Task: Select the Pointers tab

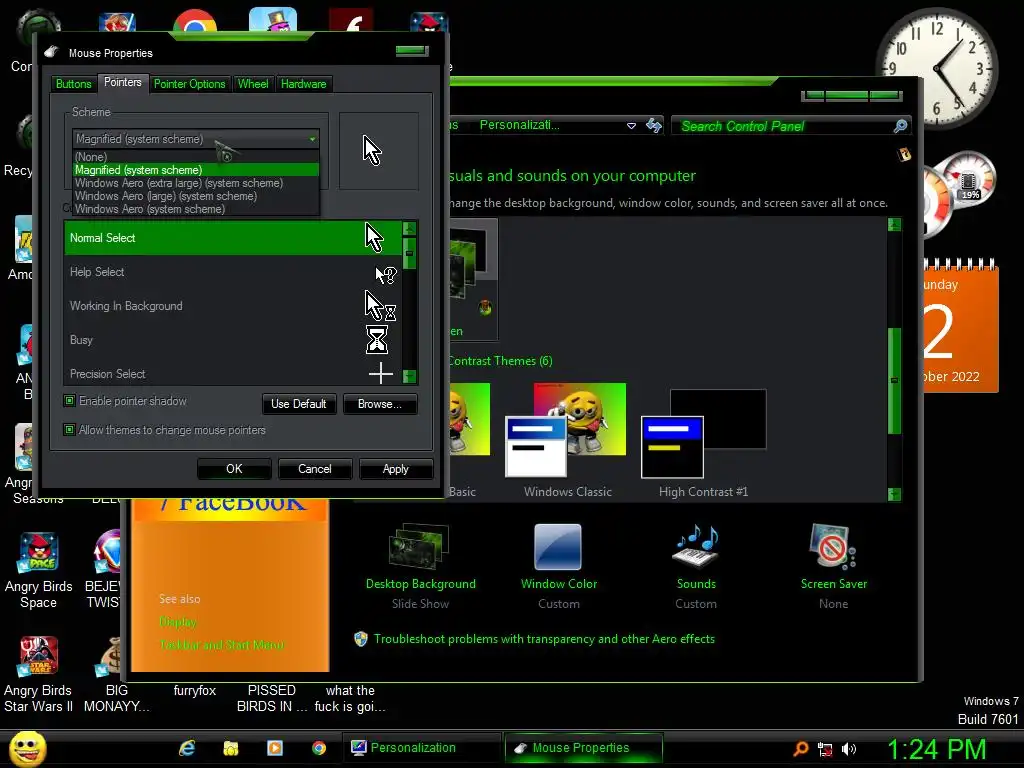Action: click(x=123, y=82)
